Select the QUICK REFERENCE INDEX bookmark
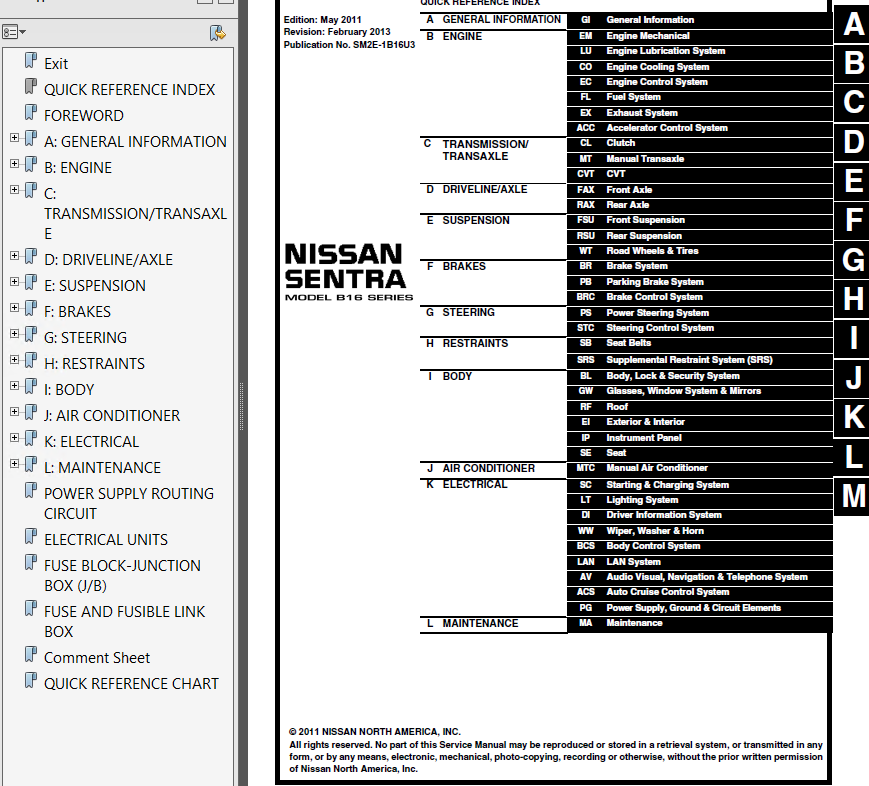 [129, 90]
